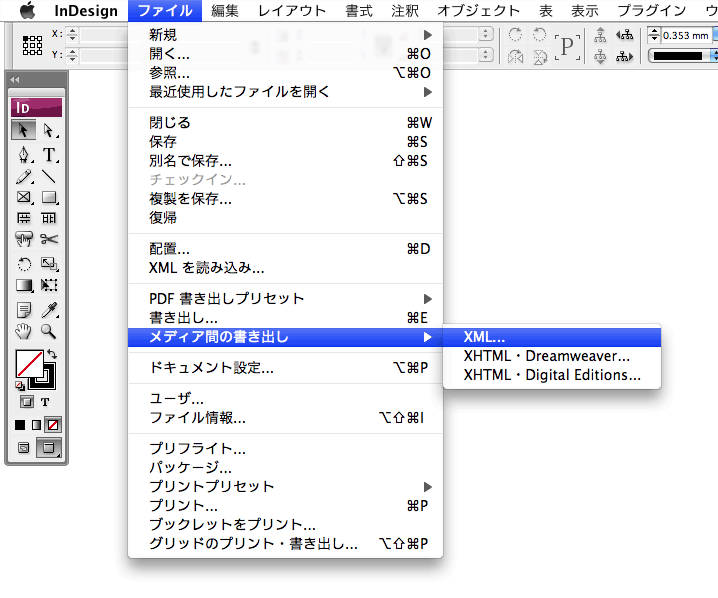Switch to Preview view mode
The image size is (718, 598).
(x=49, y=447)
